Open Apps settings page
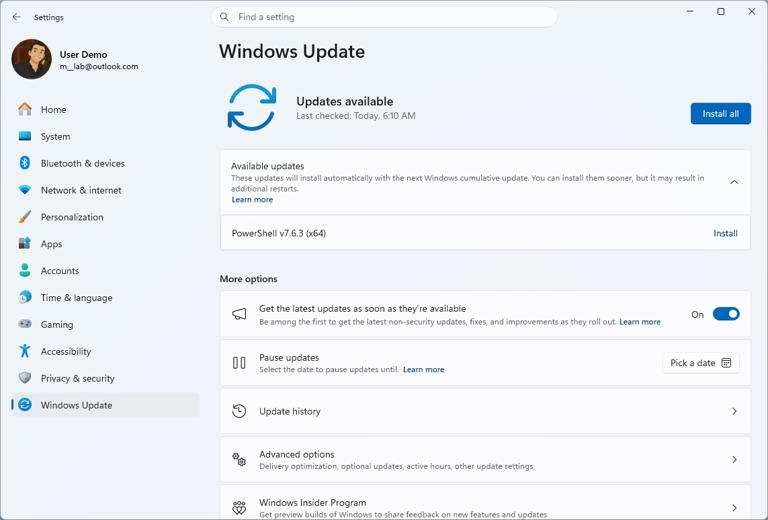Viewport: 768px width, 520px height. pos(105,244)
